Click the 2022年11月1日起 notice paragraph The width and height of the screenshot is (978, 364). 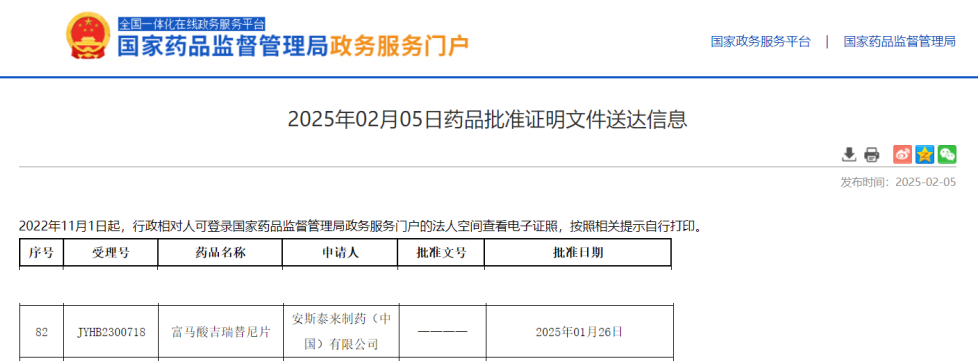point(361,226)
